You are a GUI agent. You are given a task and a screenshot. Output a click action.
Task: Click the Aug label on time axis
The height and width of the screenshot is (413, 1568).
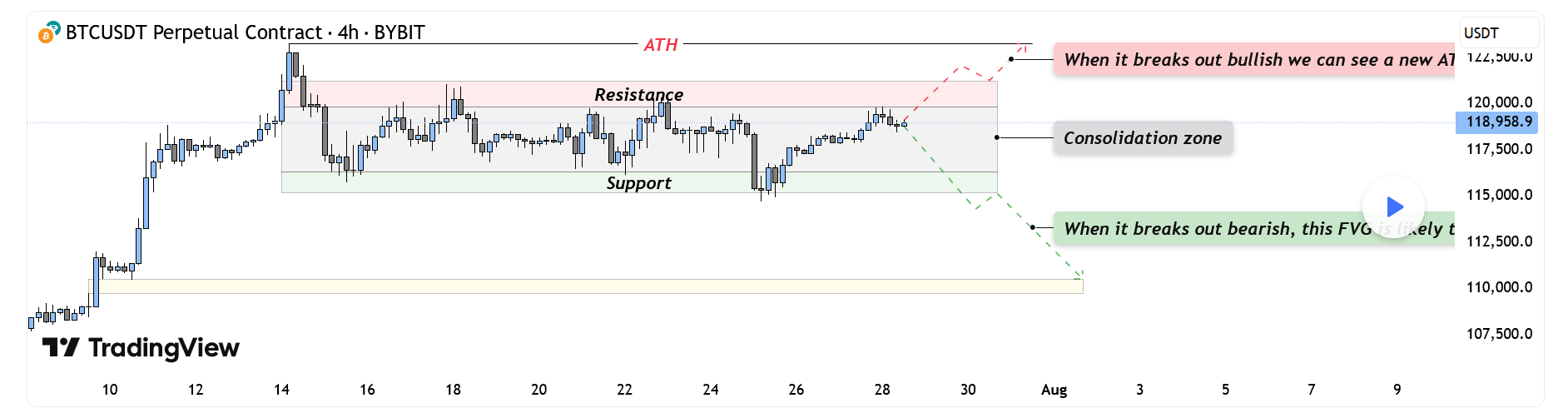[x=1054, y=390]
